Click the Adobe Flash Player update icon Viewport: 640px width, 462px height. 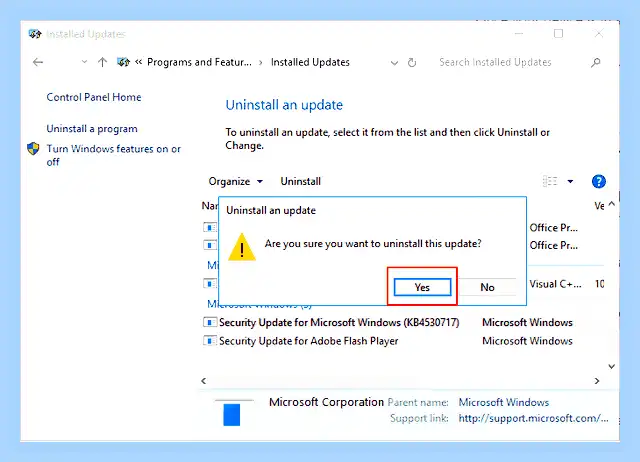210,340
